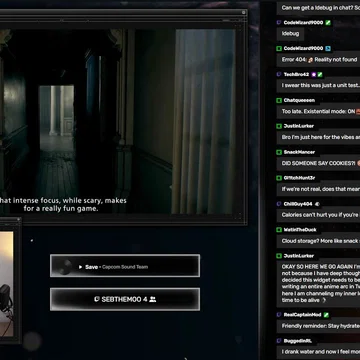Click the Chatqueeeen username
This screenshot has width=360, height=360.
299,100
